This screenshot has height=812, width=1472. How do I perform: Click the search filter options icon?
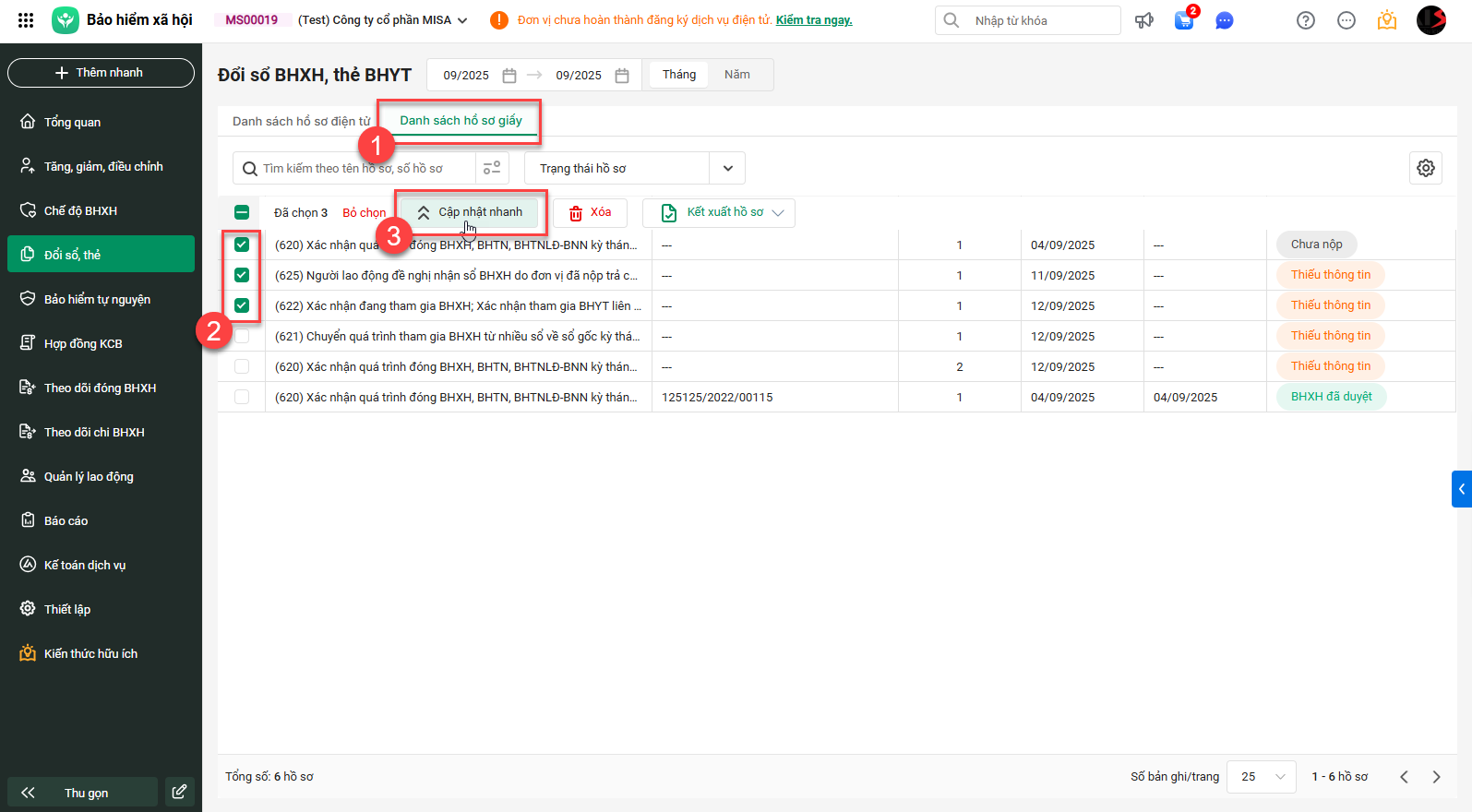(x=492, y=168)
